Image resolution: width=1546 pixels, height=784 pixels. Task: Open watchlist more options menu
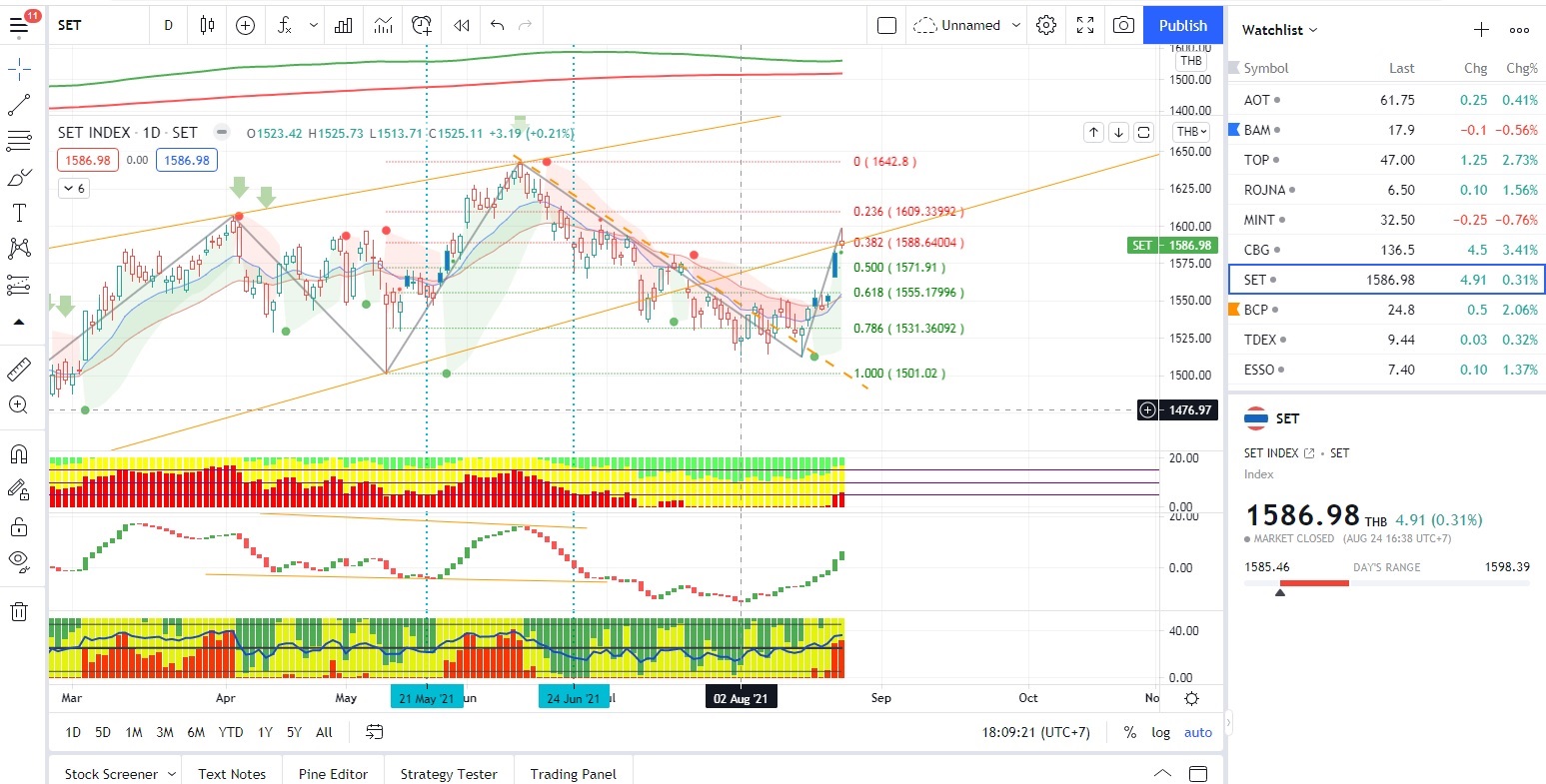(1519, 30)
